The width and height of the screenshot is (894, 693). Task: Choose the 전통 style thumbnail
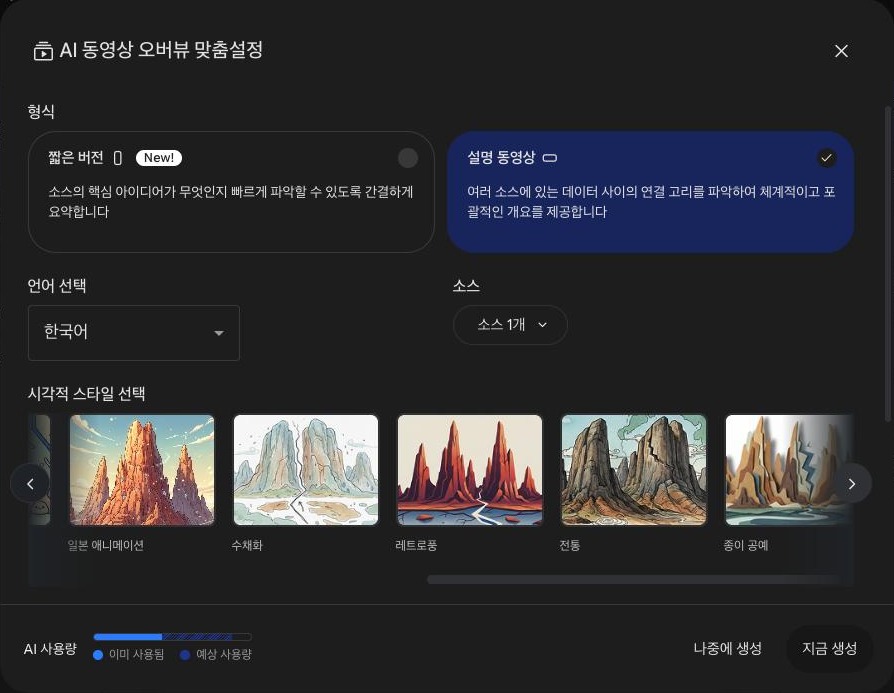pyautogui.click(x=633, y=470)
